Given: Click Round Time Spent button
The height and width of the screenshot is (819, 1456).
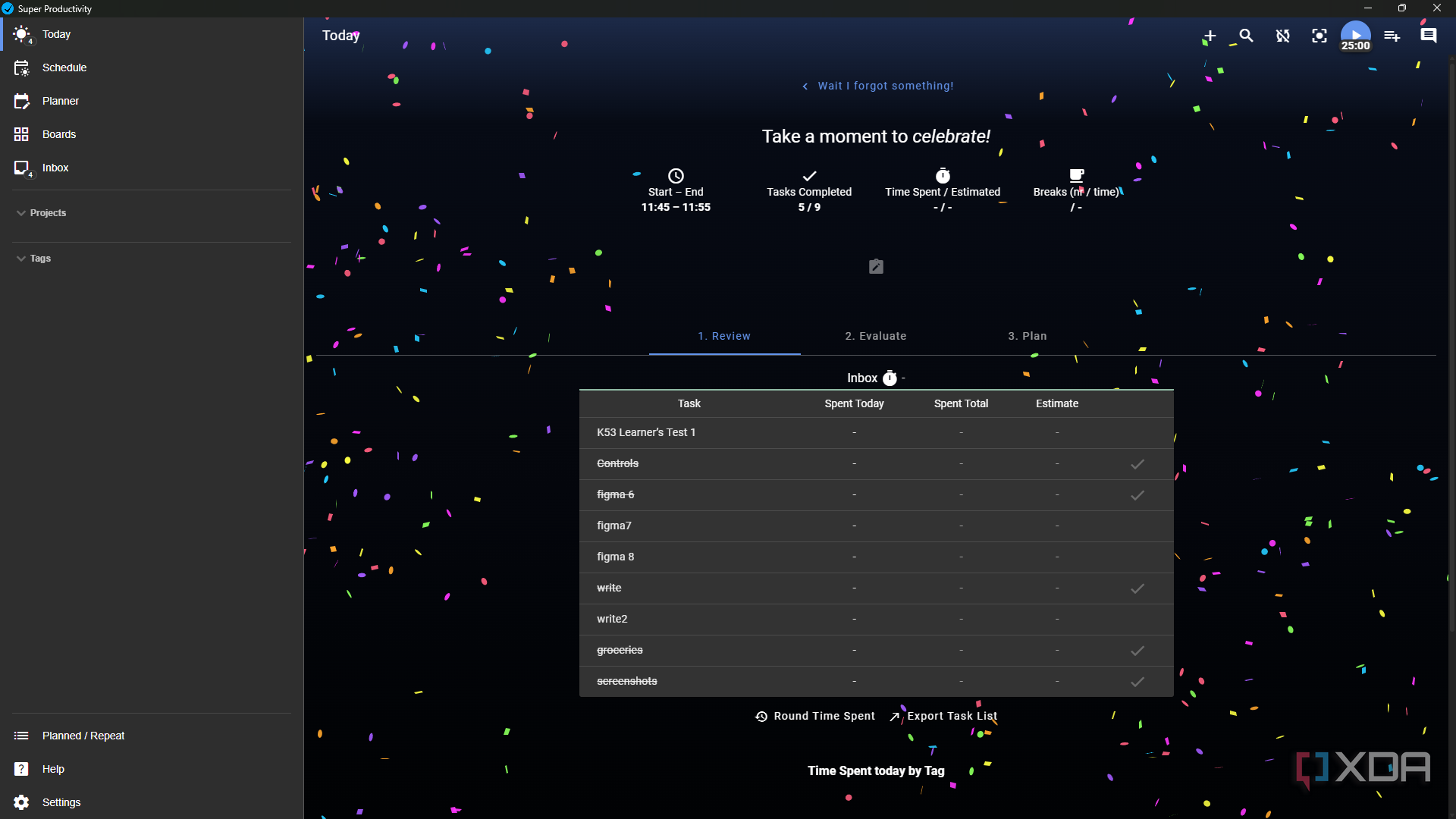Looking at the screenshot, I should [x=815, y=716].
